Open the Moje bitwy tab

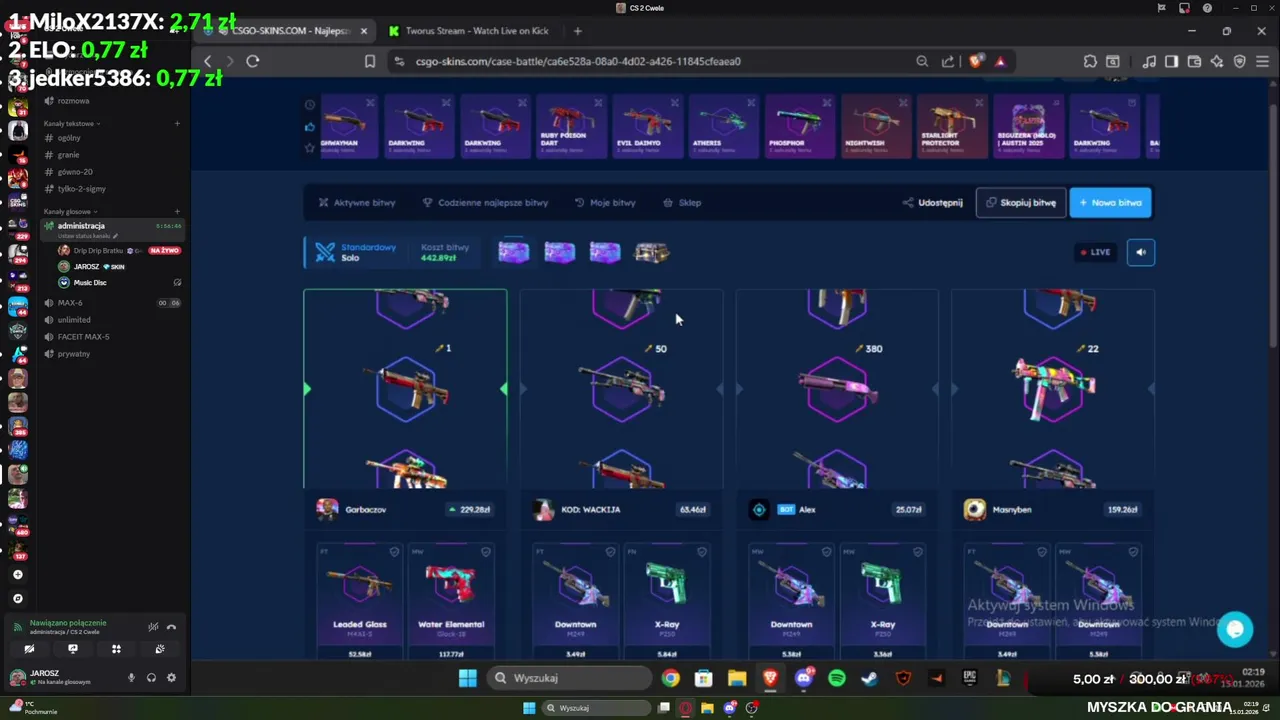605,202
